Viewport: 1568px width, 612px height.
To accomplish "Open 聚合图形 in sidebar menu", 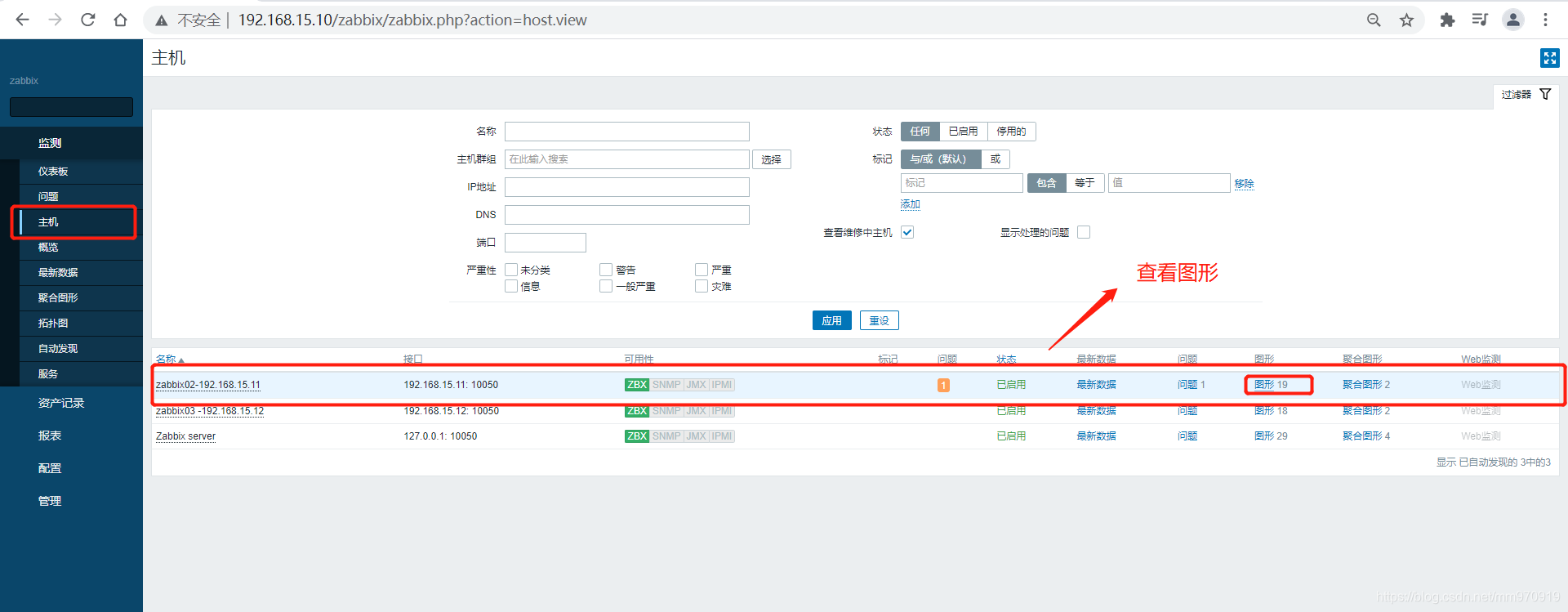I will (x=58, y=298).
